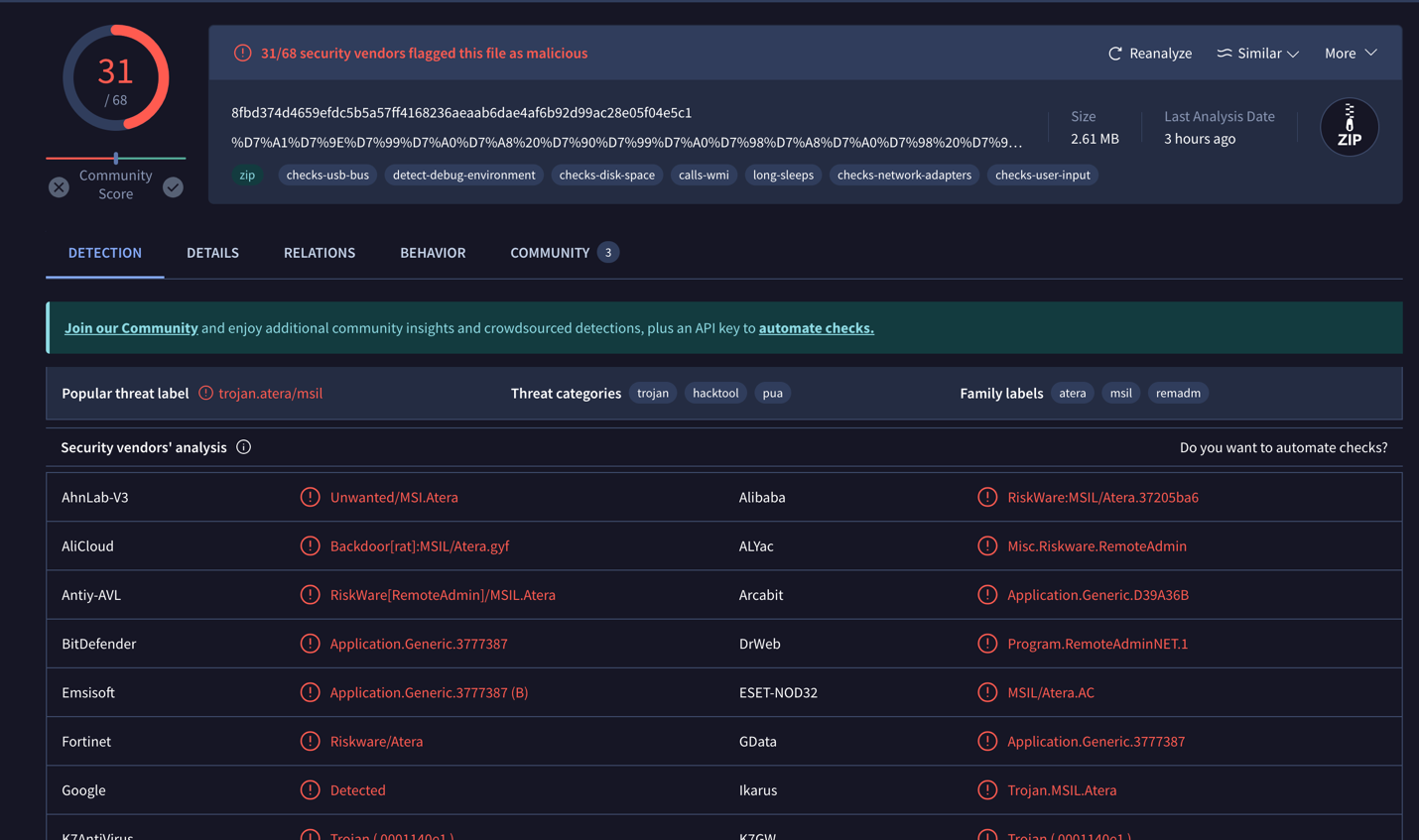Image resolution: width=1419 pixels, height=840 pixels.
Task: Click the RiskWare:MSIL/Atera.37205ba6 result
Action: [1102, 497]
